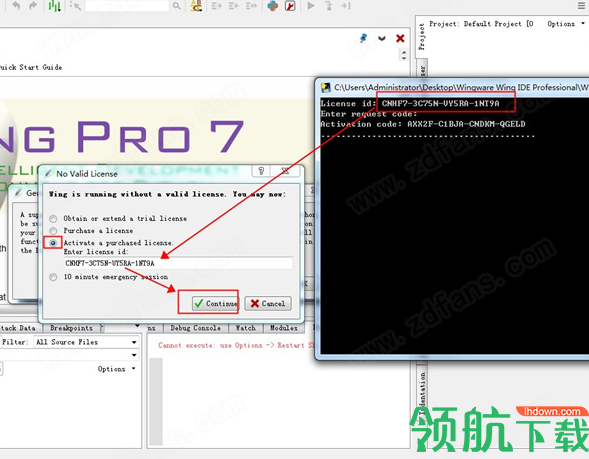The image size is (589, 459).
Task: Select Activate a purchased license radio
Action: click(53, 243)
